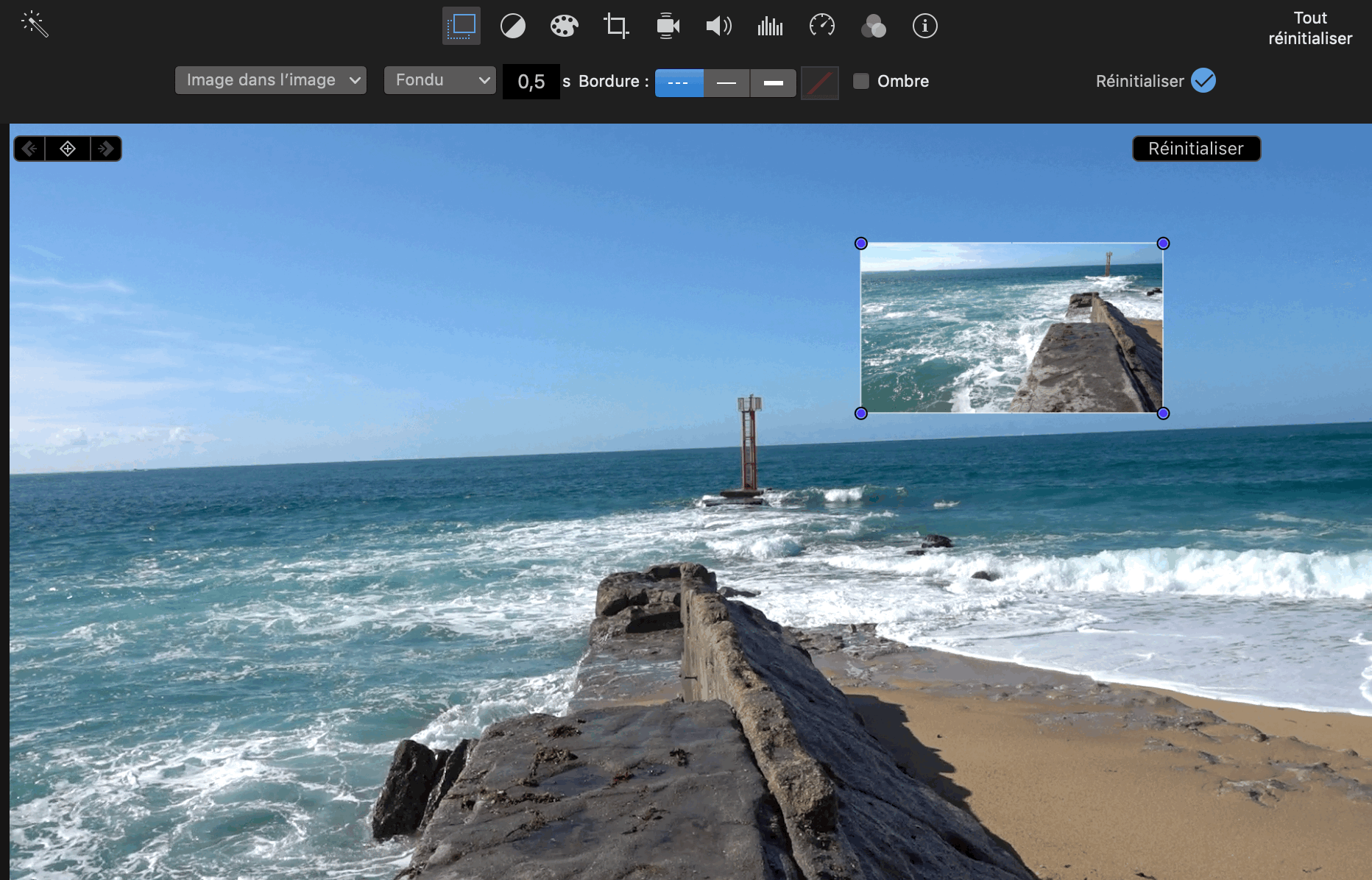Click the 0,5 duration field
Image resolution: width=1372 pixels, height=880 pixels.
point(531,82)
